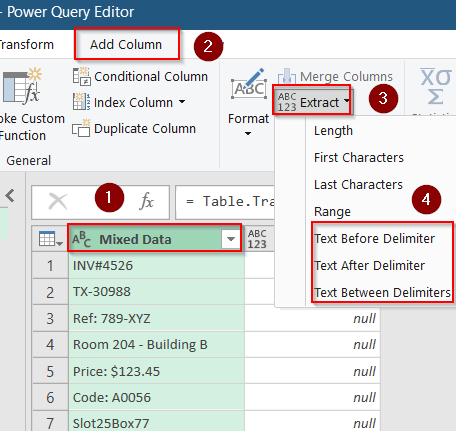Viewport: 456px width, 431px height.
Task: Open the Add Column ribbon tab
Action: click(126, 44)
